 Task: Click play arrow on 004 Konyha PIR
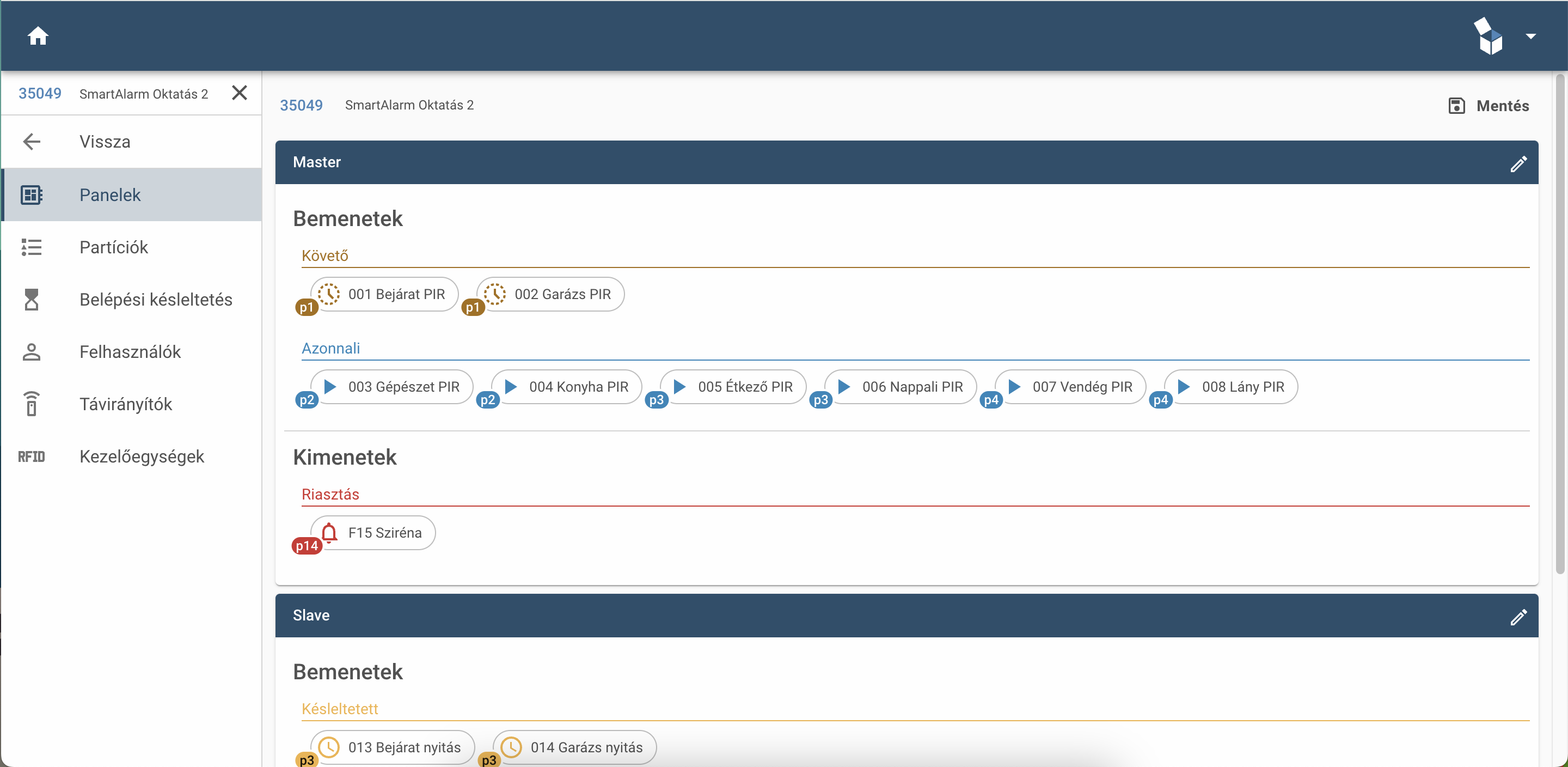tap(511, 386)
